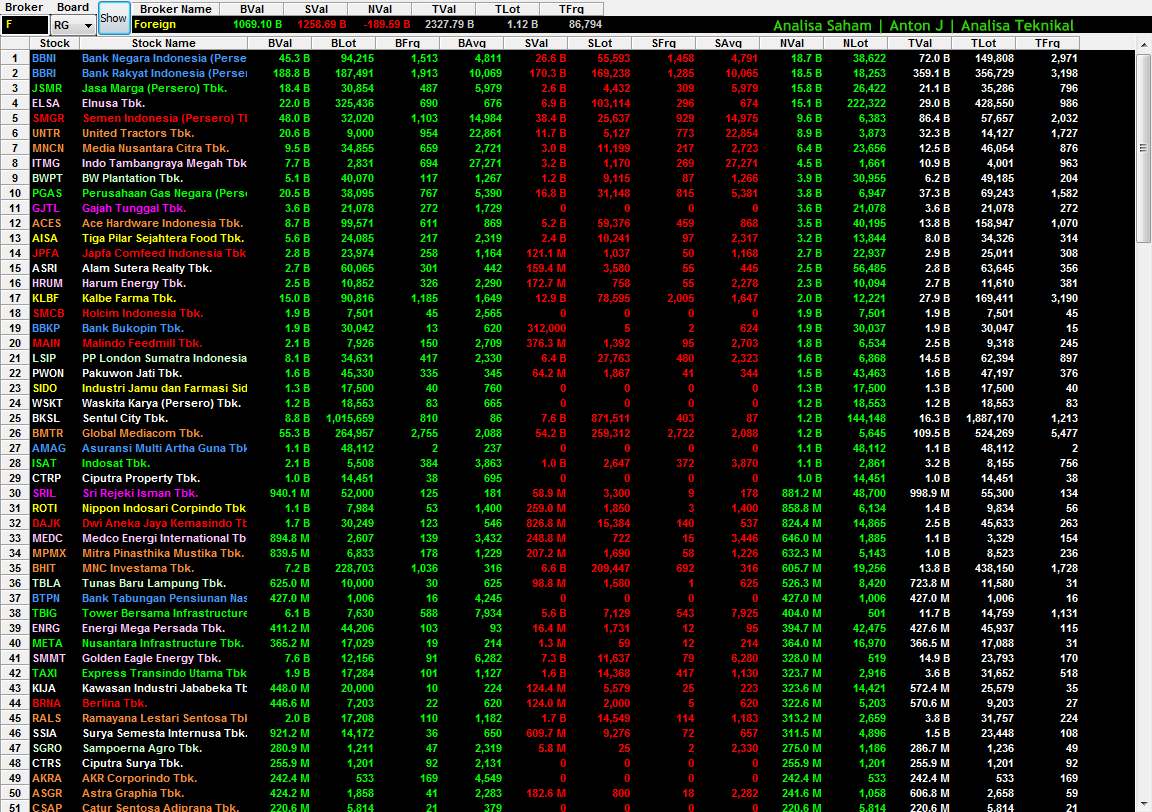Screen dimensions: 1152x812
Task: Select the AMAG stock code
Action: [x=48, y=448]
